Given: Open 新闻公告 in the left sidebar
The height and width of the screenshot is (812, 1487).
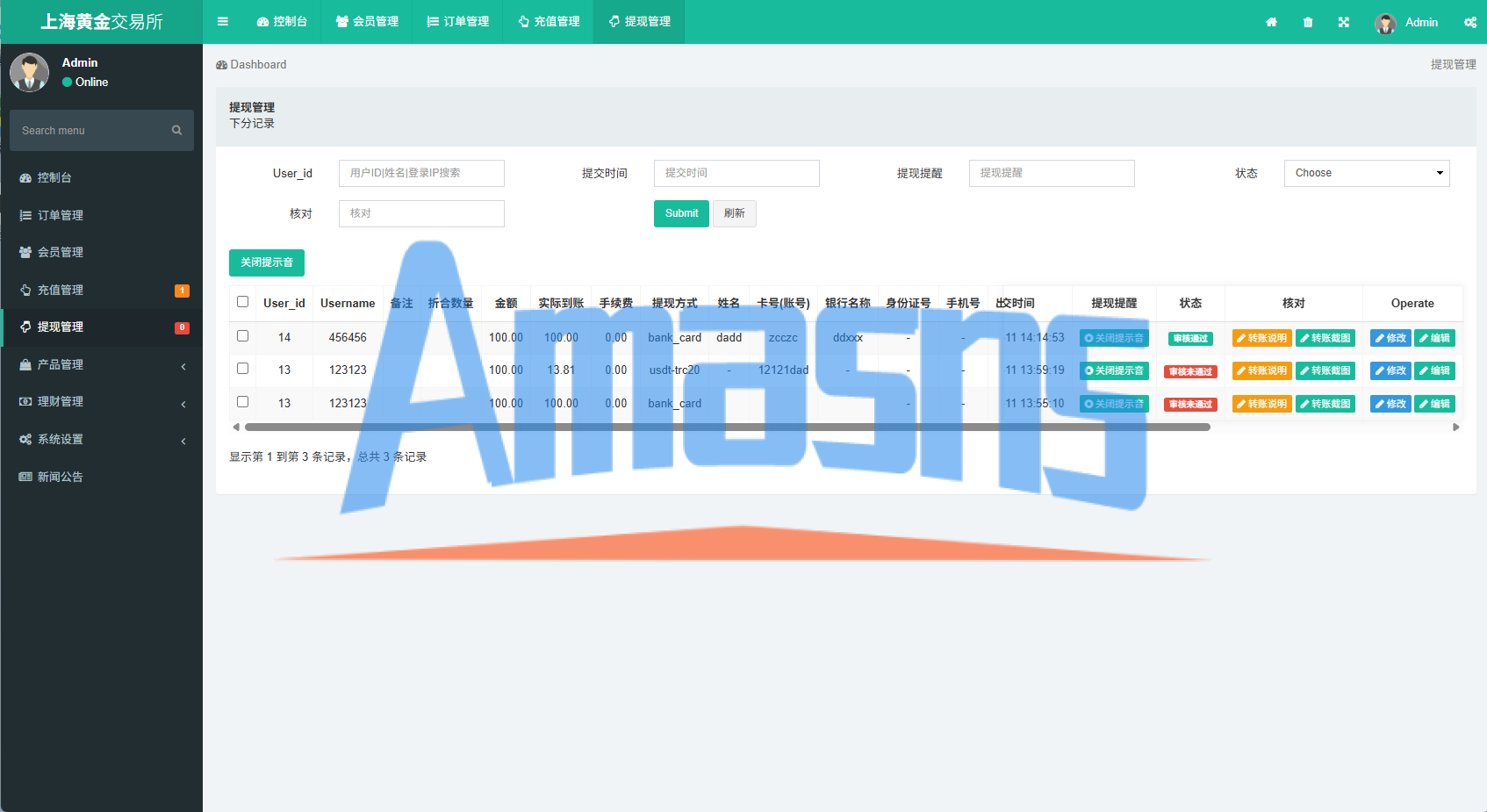Looking at the screenshot, I should [102, 477].
